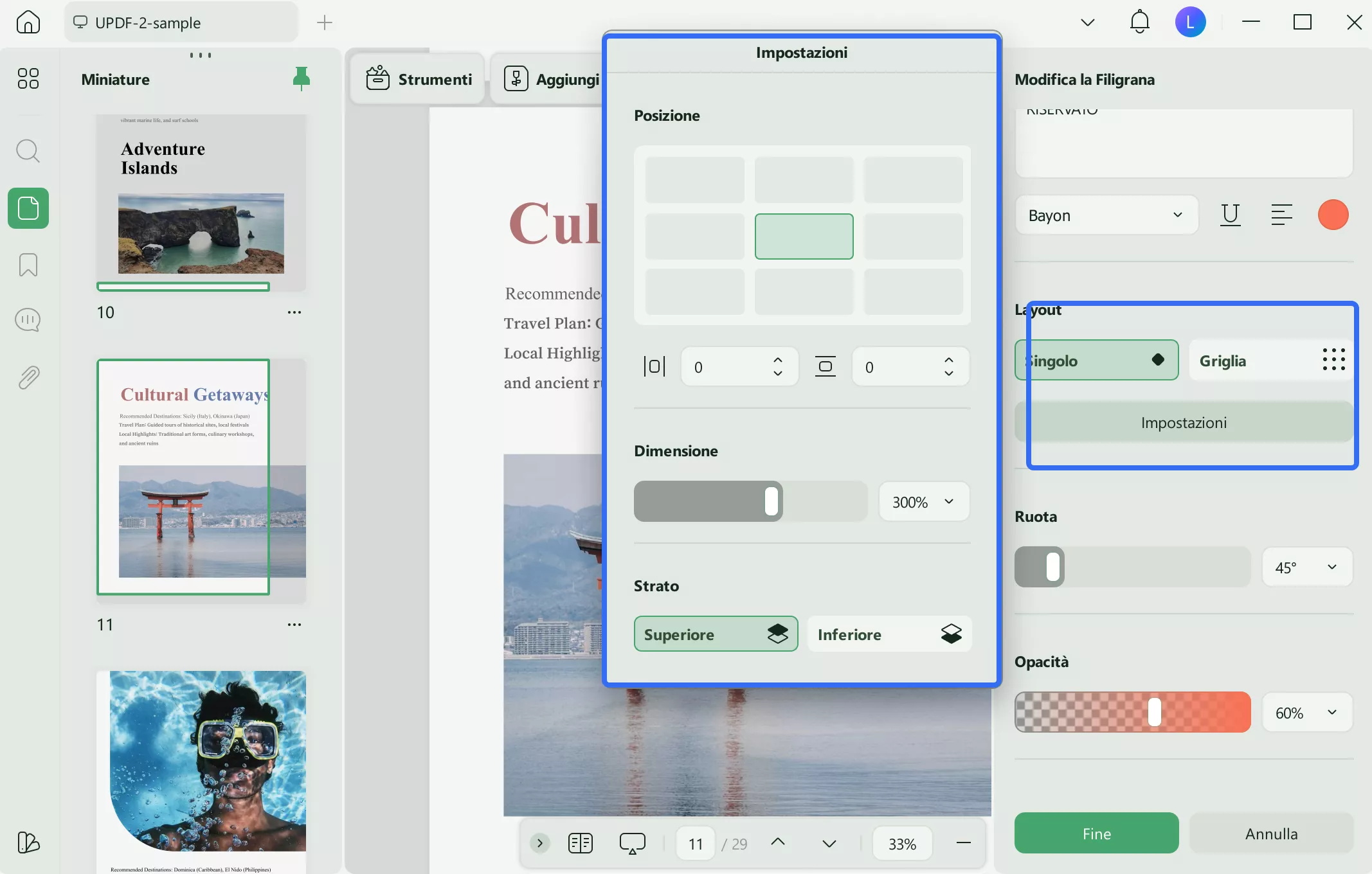Click the green Fine button
This screenshot has width=1372, height=874.
point(1096,834)
